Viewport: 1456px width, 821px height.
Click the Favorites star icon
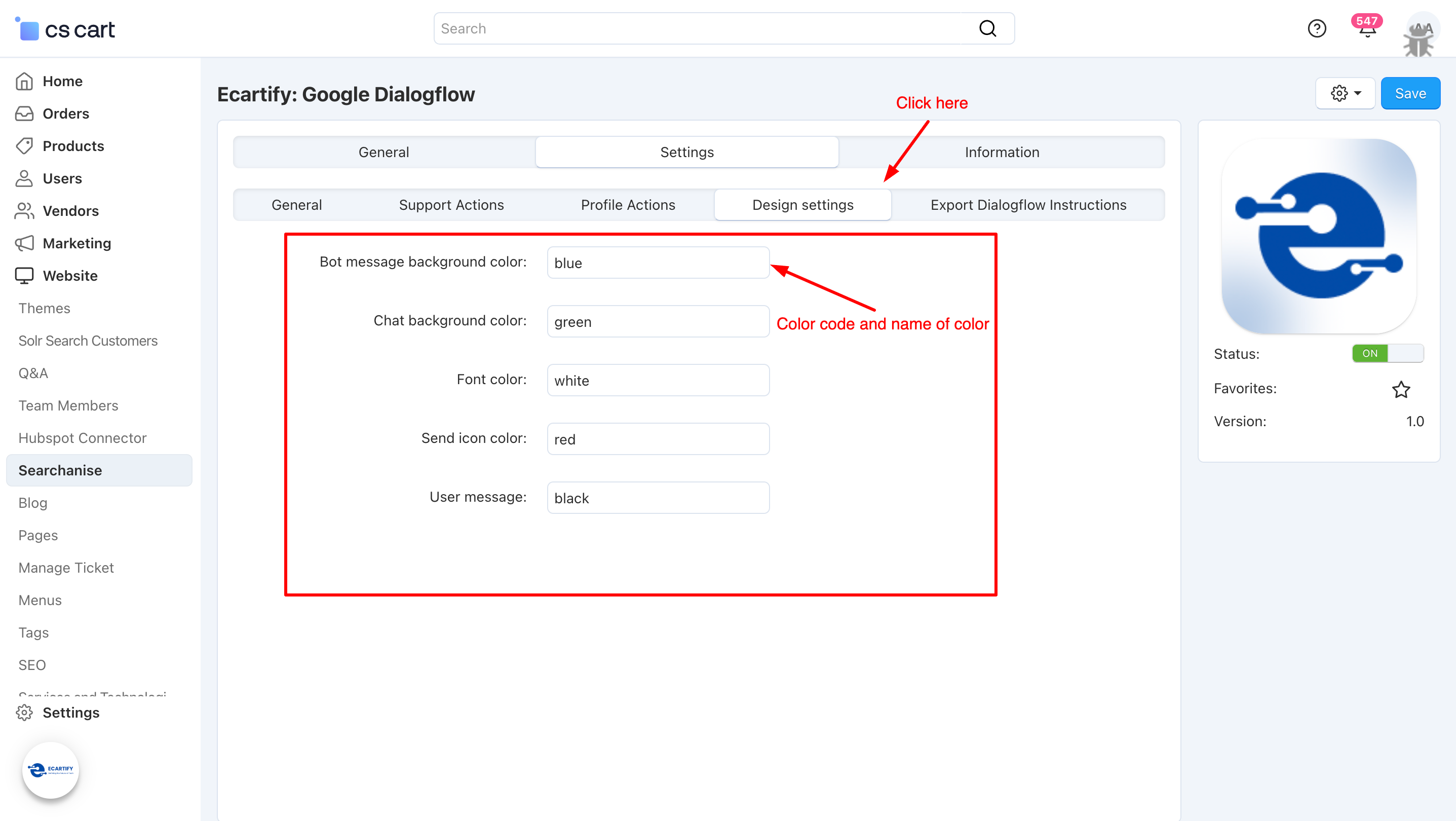pos(1401,389)
